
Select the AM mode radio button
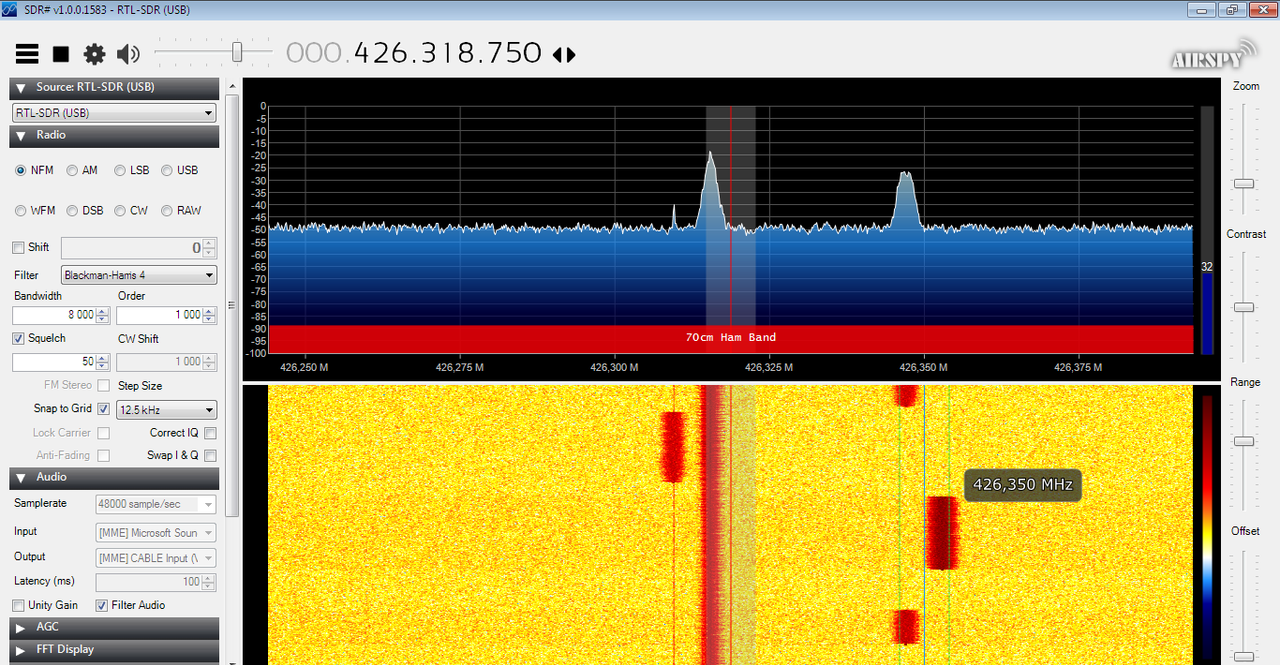pos(72,171)
